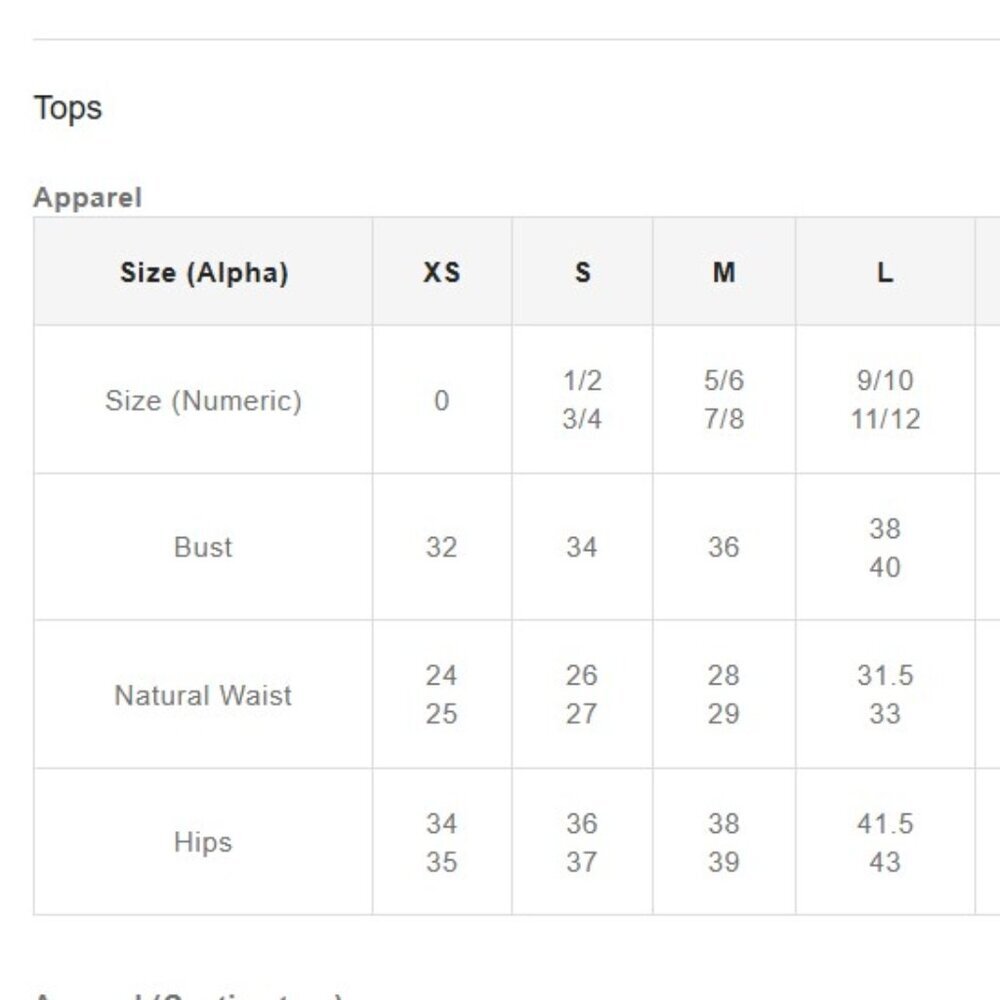1000x1000 pixels.
Task: Click the Size (Alpha) header cell
Action: (x=203, y=272)
